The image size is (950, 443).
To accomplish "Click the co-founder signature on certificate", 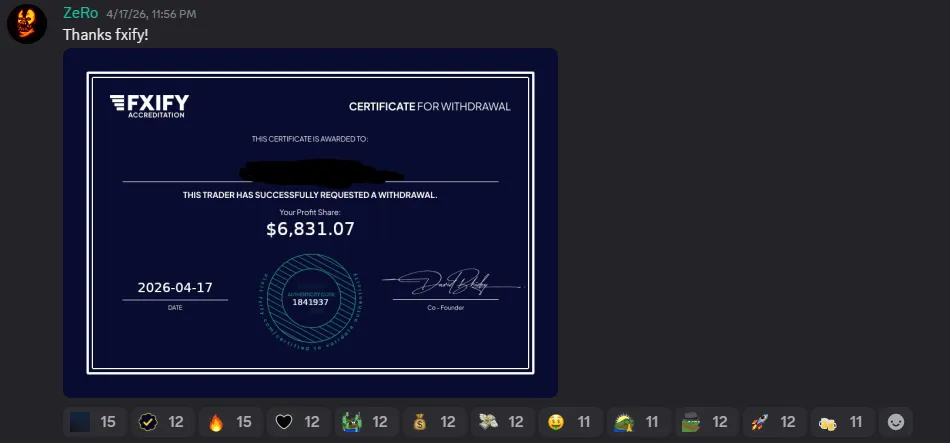I will click(x=451, y=282).
